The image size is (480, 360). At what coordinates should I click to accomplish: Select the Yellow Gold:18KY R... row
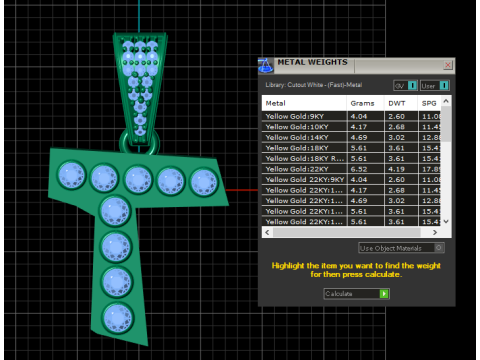[x=352, y=158]
